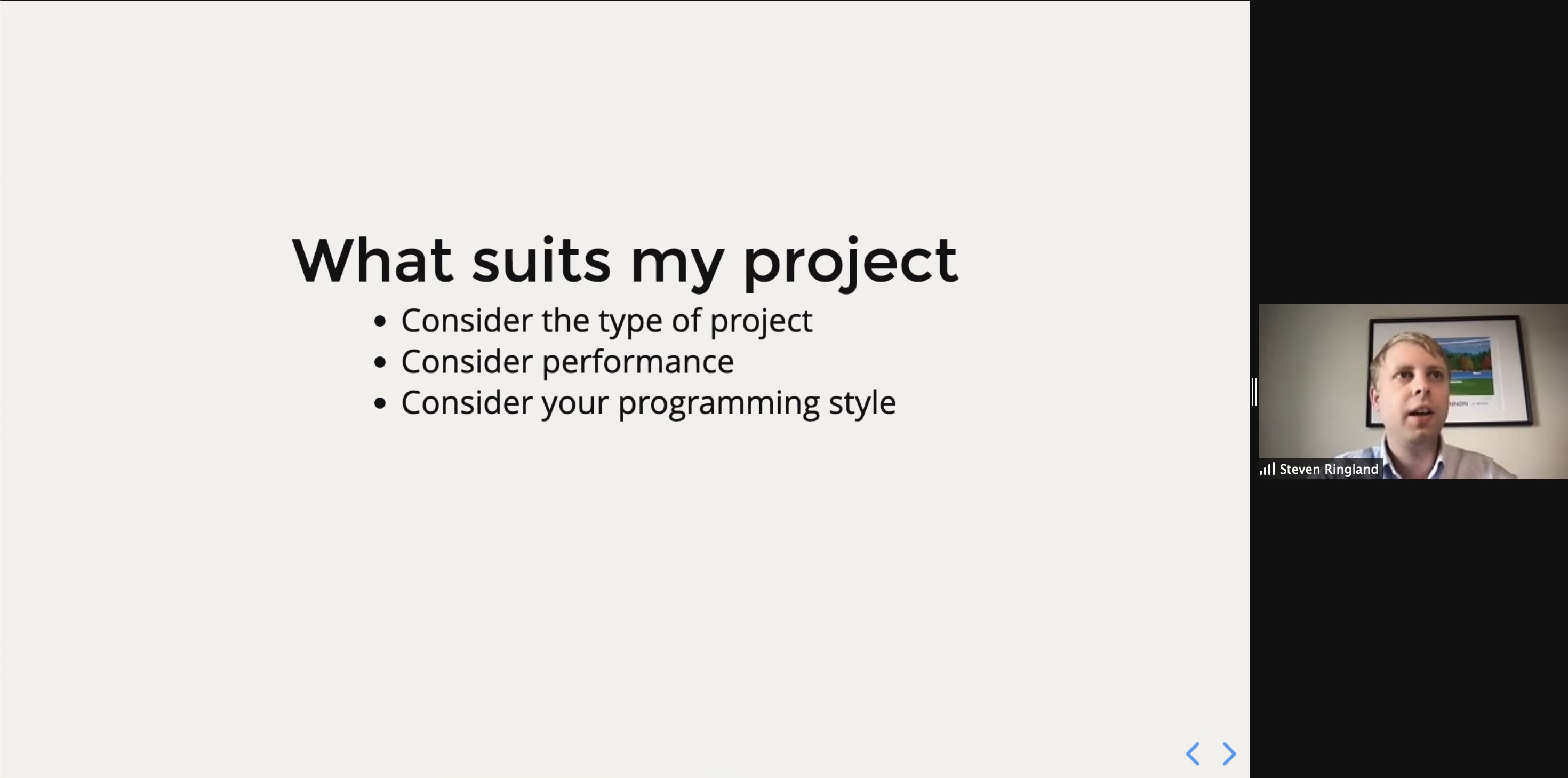This screenshot has width=1568, height=778.
Task: Click the Steven Ringland name label
Action: tap(1329, 469)
